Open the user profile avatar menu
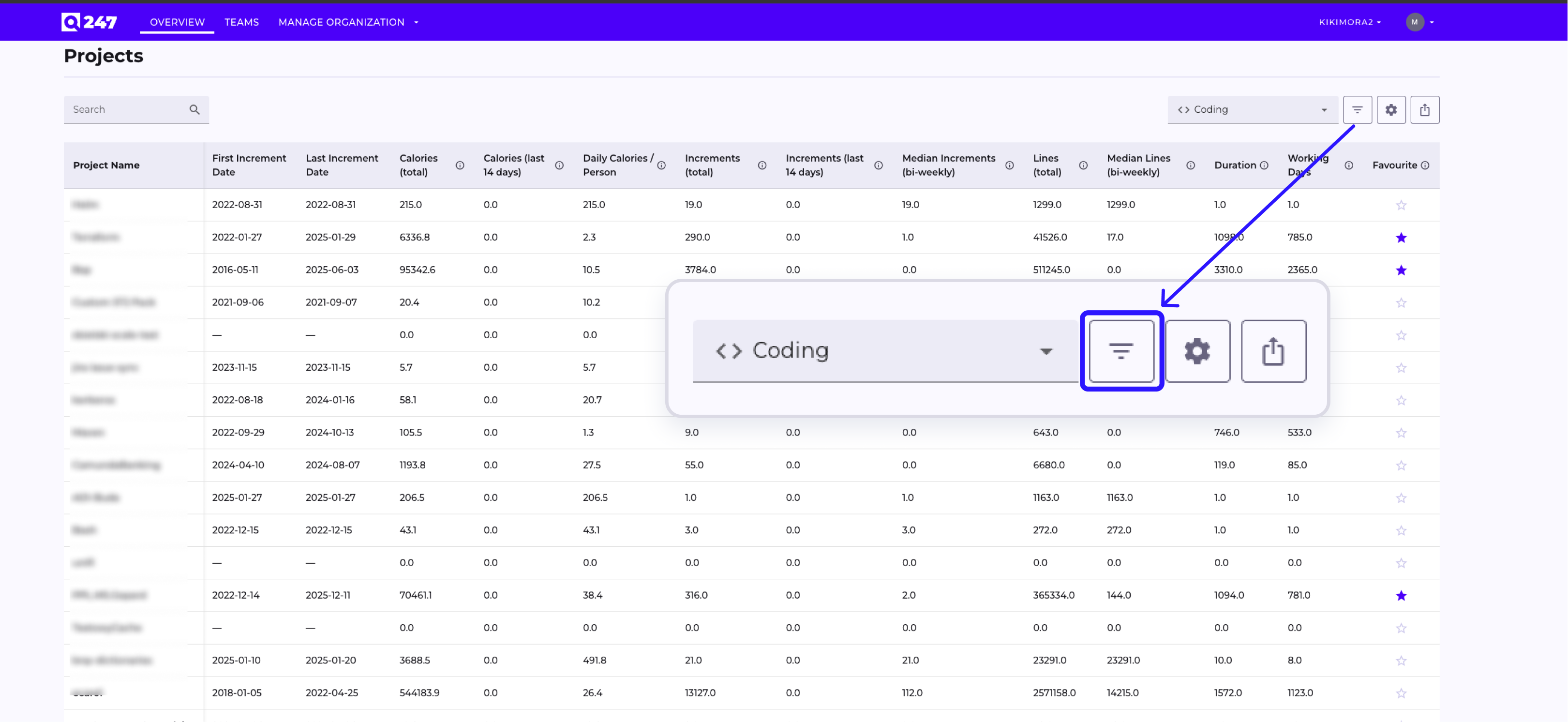 [x=1415, y=22]
